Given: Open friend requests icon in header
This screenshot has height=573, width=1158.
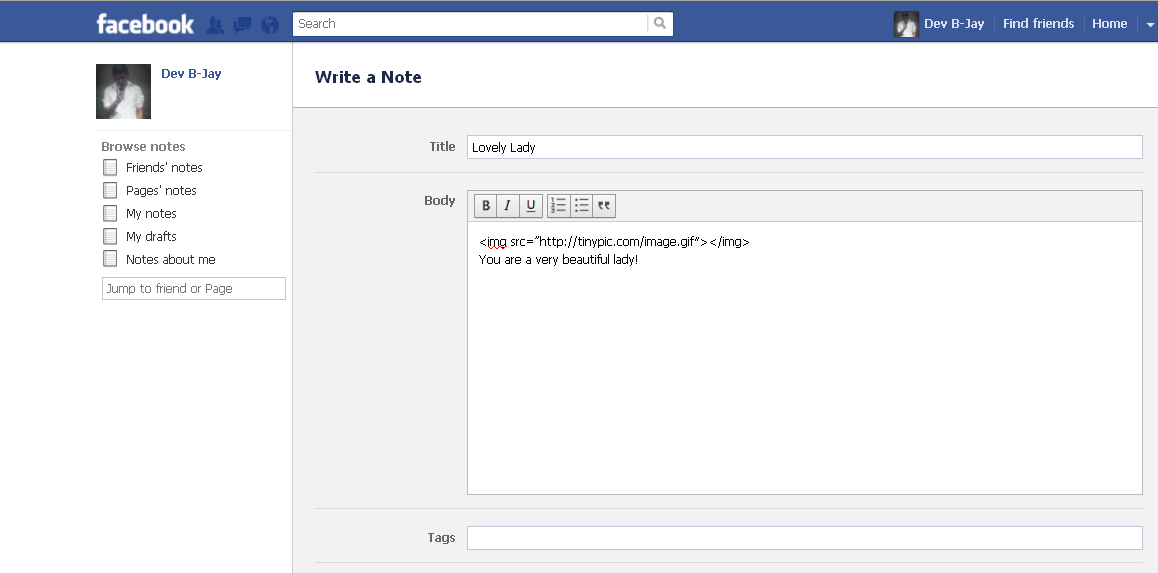Looking at the screenshot, I should tap(215, 25).
